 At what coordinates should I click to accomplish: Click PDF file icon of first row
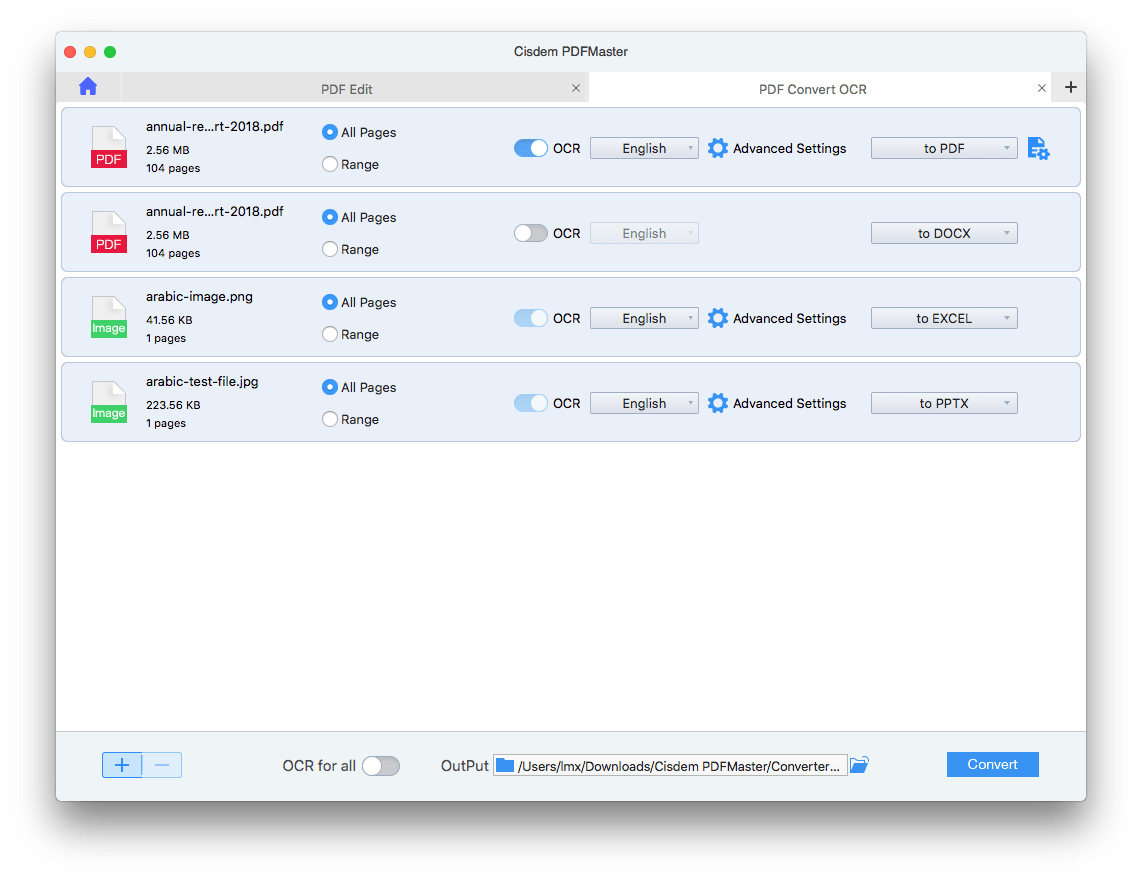click(109, 147)
